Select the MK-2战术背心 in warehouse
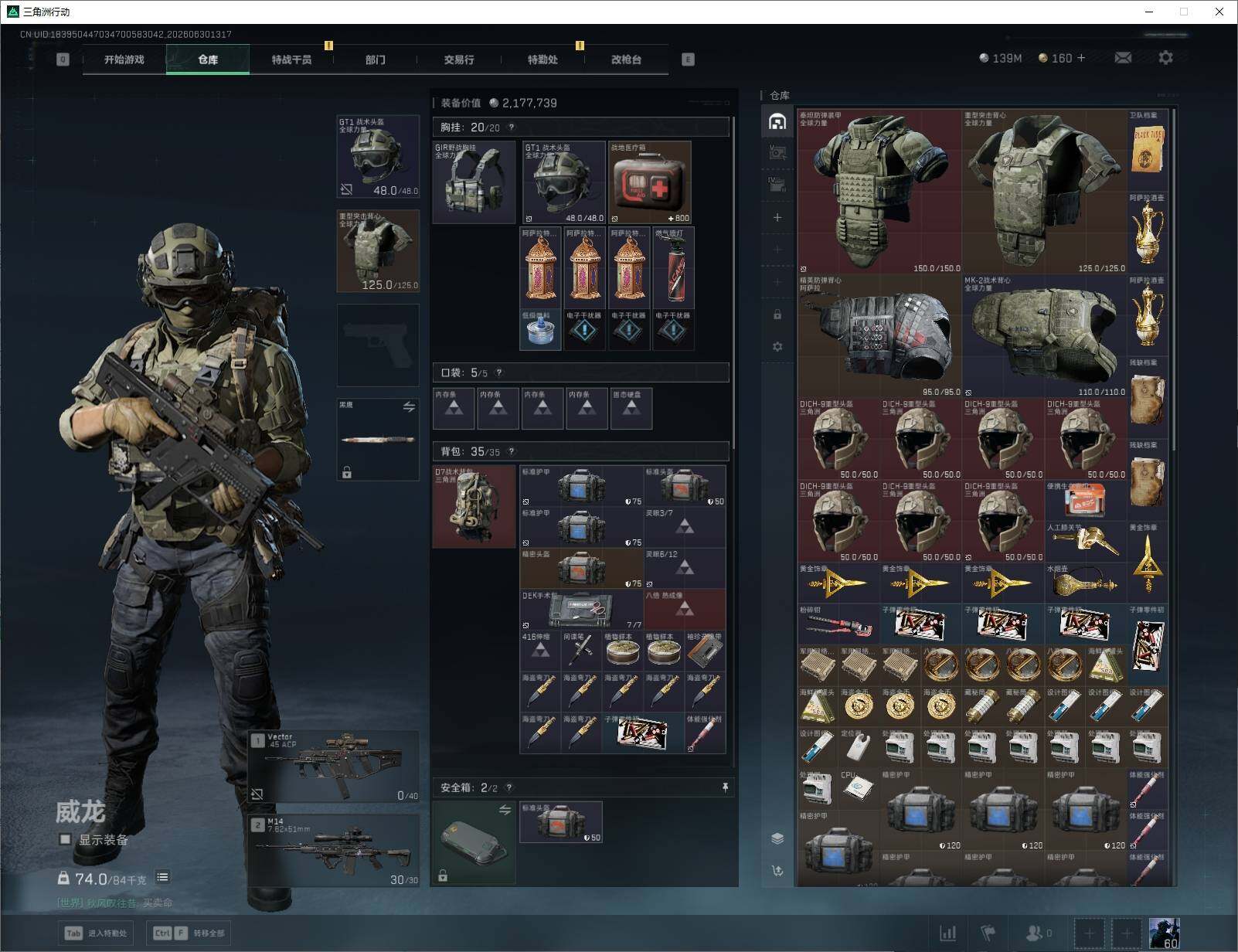 pos(1045,336)
